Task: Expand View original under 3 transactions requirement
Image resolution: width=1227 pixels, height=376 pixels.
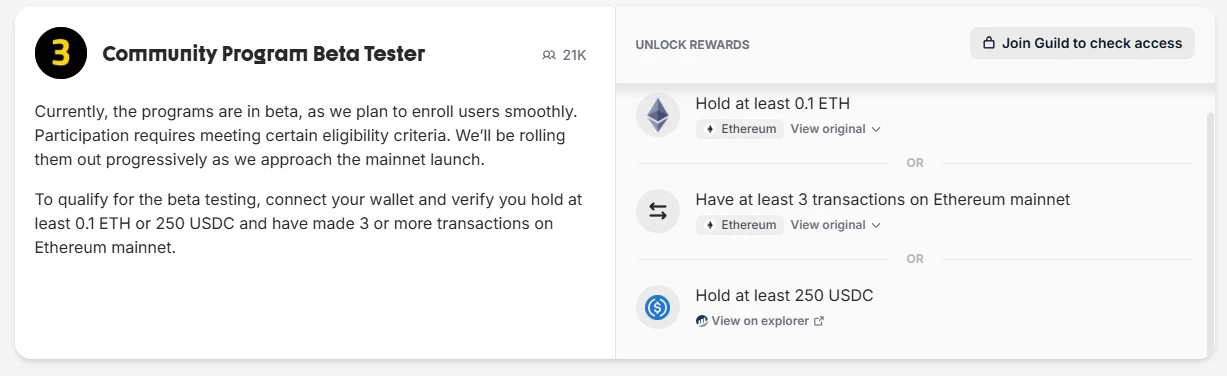Action: tap(835, 225)
